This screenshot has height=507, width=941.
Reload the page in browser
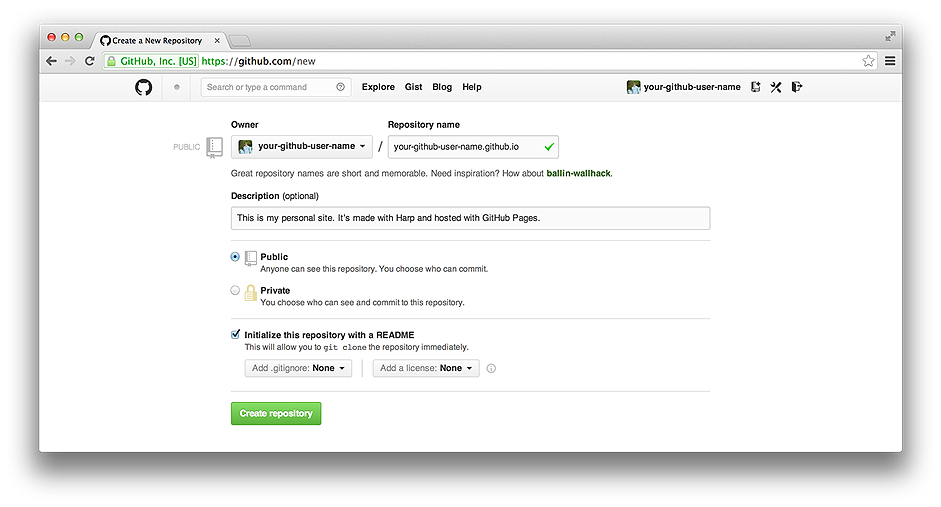pos(89,61)
